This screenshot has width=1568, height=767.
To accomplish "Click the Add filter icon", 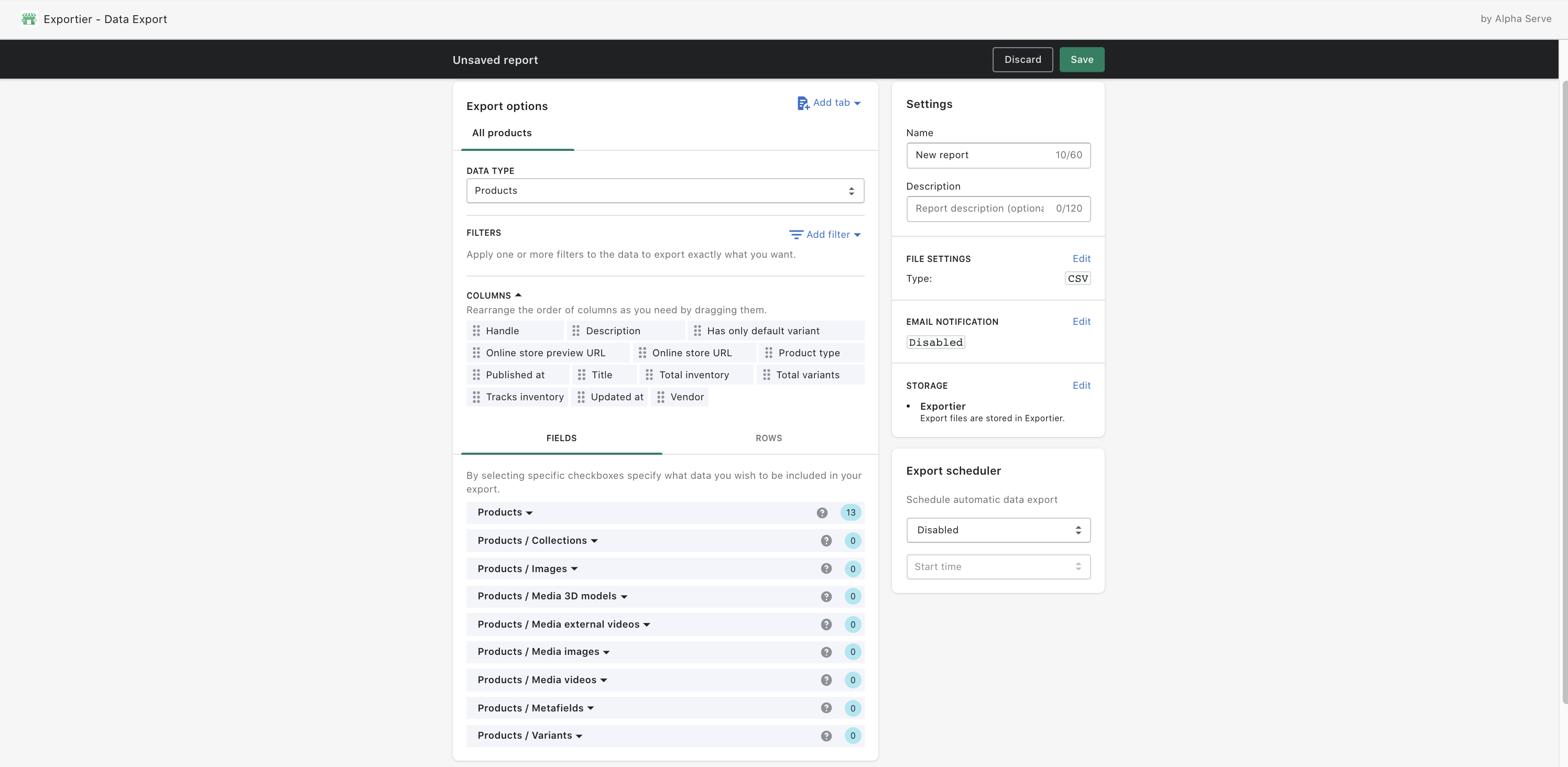I will tap(796, 234).
